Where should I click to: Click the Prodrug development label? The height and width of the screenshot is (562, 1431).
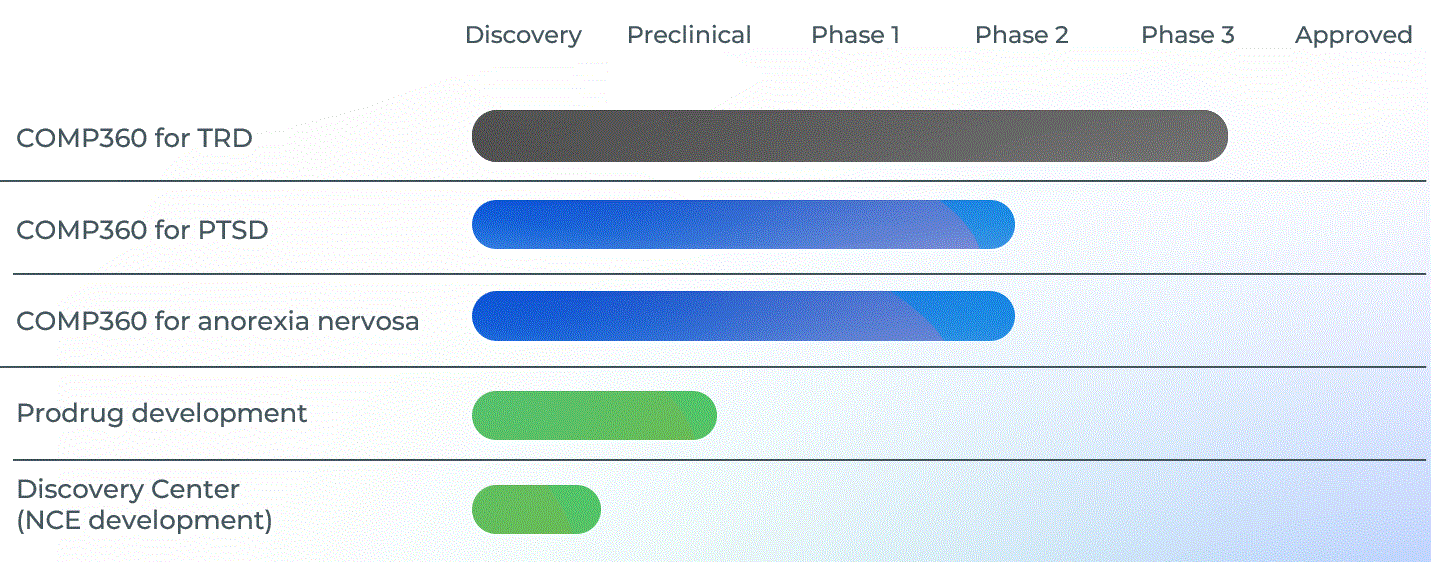click(x=162, y=413)
